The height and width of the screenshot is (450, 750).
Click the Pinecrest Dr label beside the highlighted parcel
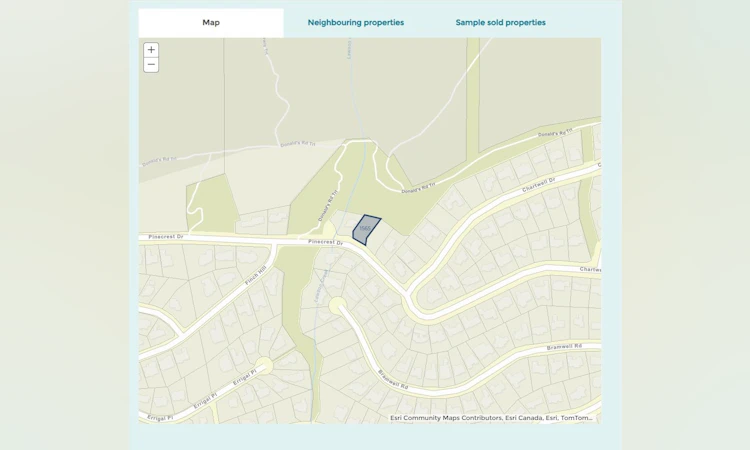pos(326,242)
